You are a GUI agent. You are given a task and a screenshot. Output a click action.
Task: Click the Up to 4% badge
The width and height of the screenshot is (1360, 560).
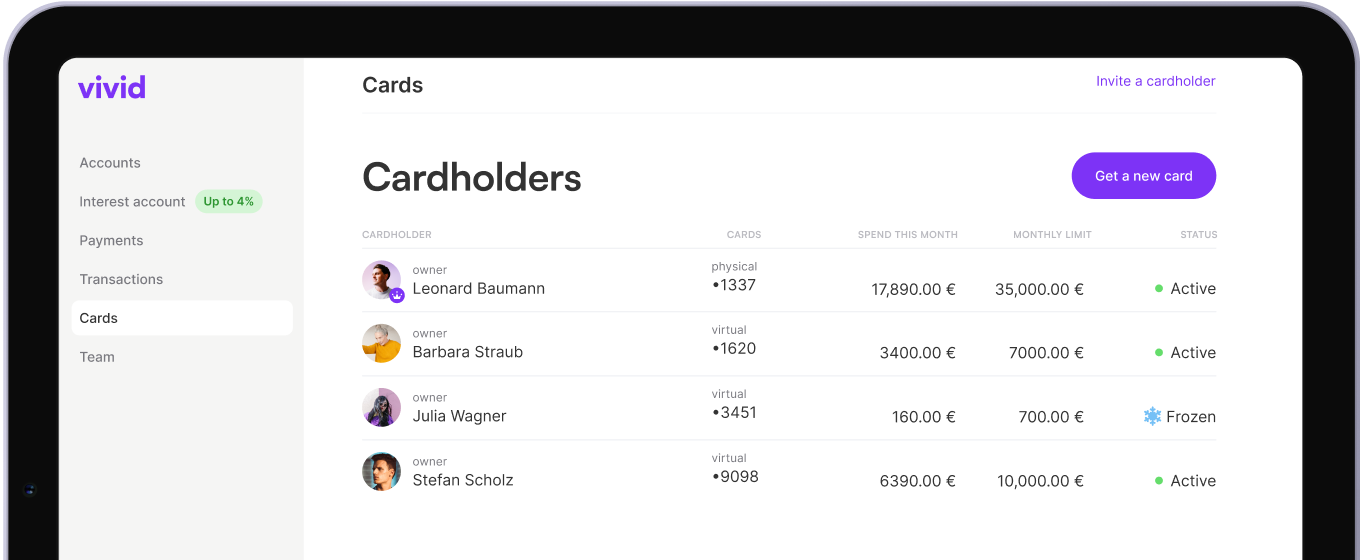pyautogui.click(x=228, y=202)
